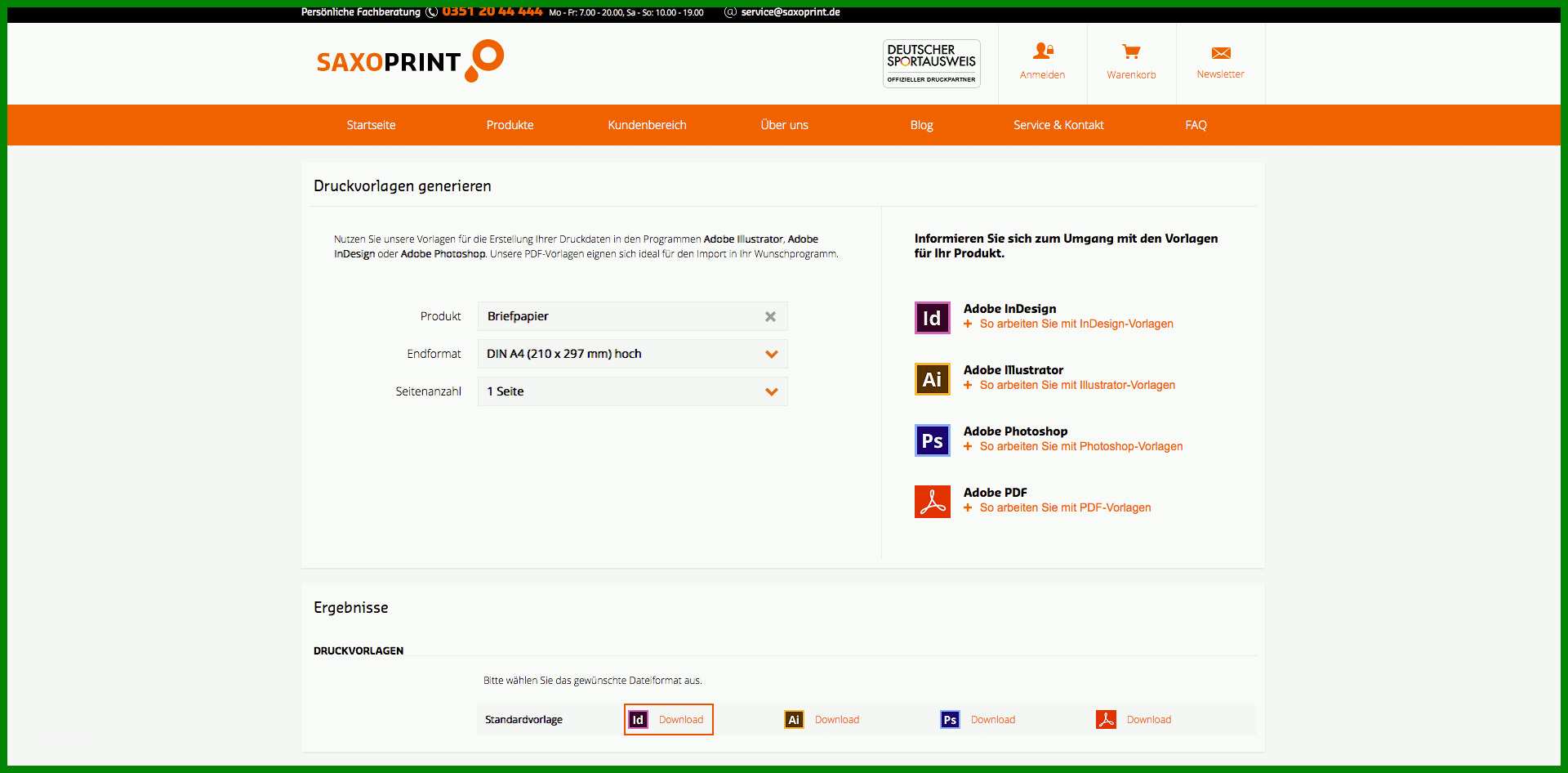
Task: Click the DRUCKVORLAGEN section label
Action: tap(359, 651)
